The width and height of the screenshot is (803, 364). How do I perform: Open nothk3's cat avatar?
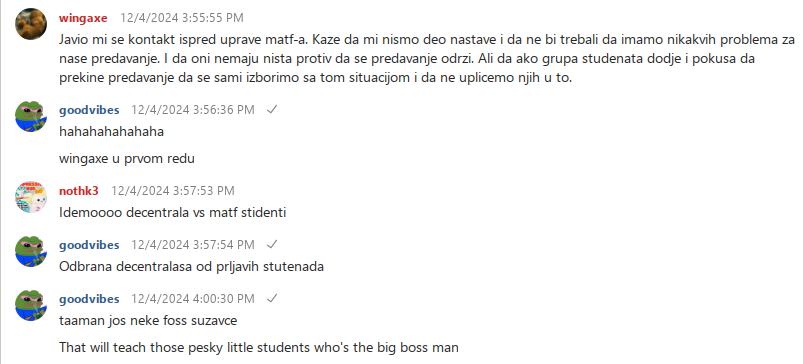click(32, 197)
